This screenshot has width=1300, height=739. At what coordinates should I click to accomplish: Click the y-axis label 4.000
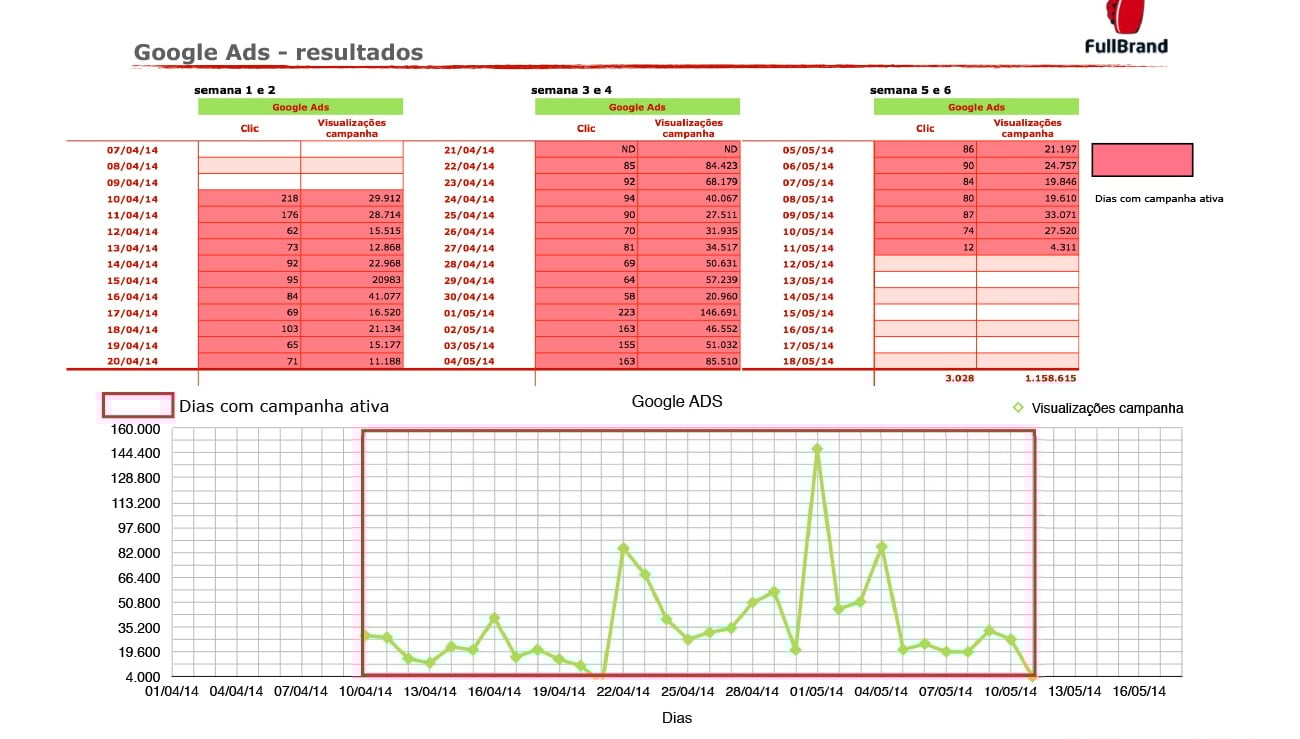click(142, 677)
